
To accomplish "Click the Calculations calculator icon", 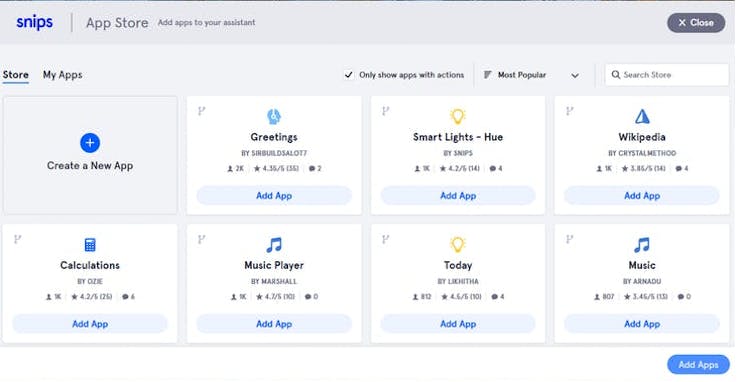I will tap(90, 245).
